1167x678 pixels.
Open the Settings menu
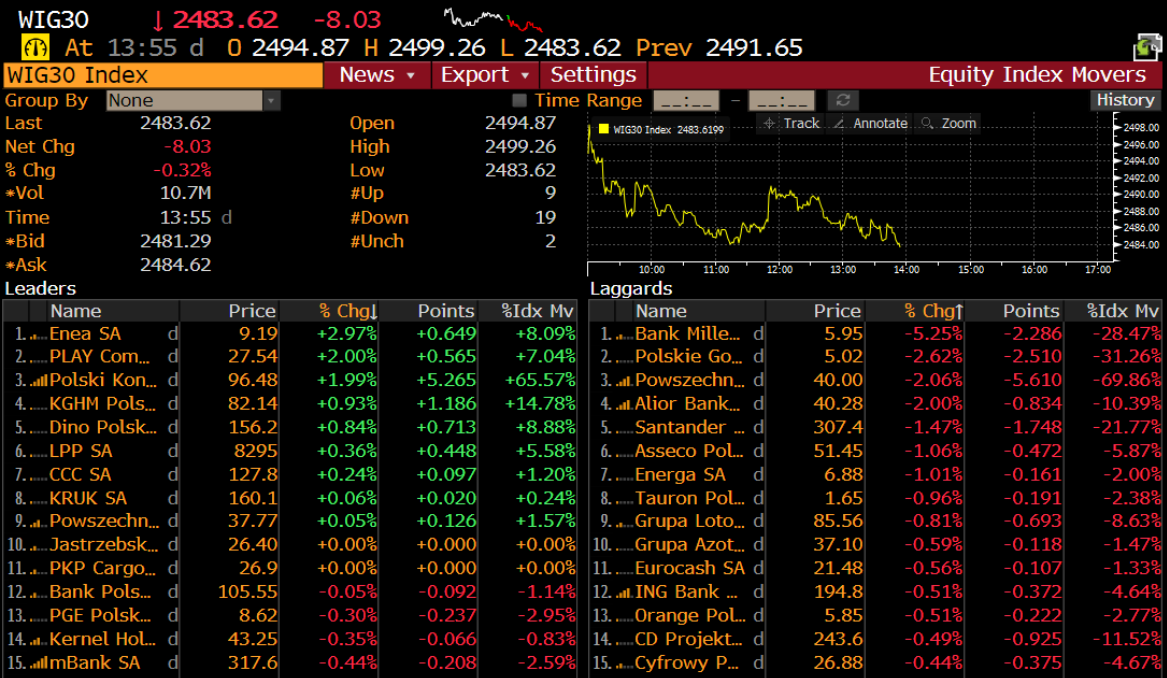(593, 75)
